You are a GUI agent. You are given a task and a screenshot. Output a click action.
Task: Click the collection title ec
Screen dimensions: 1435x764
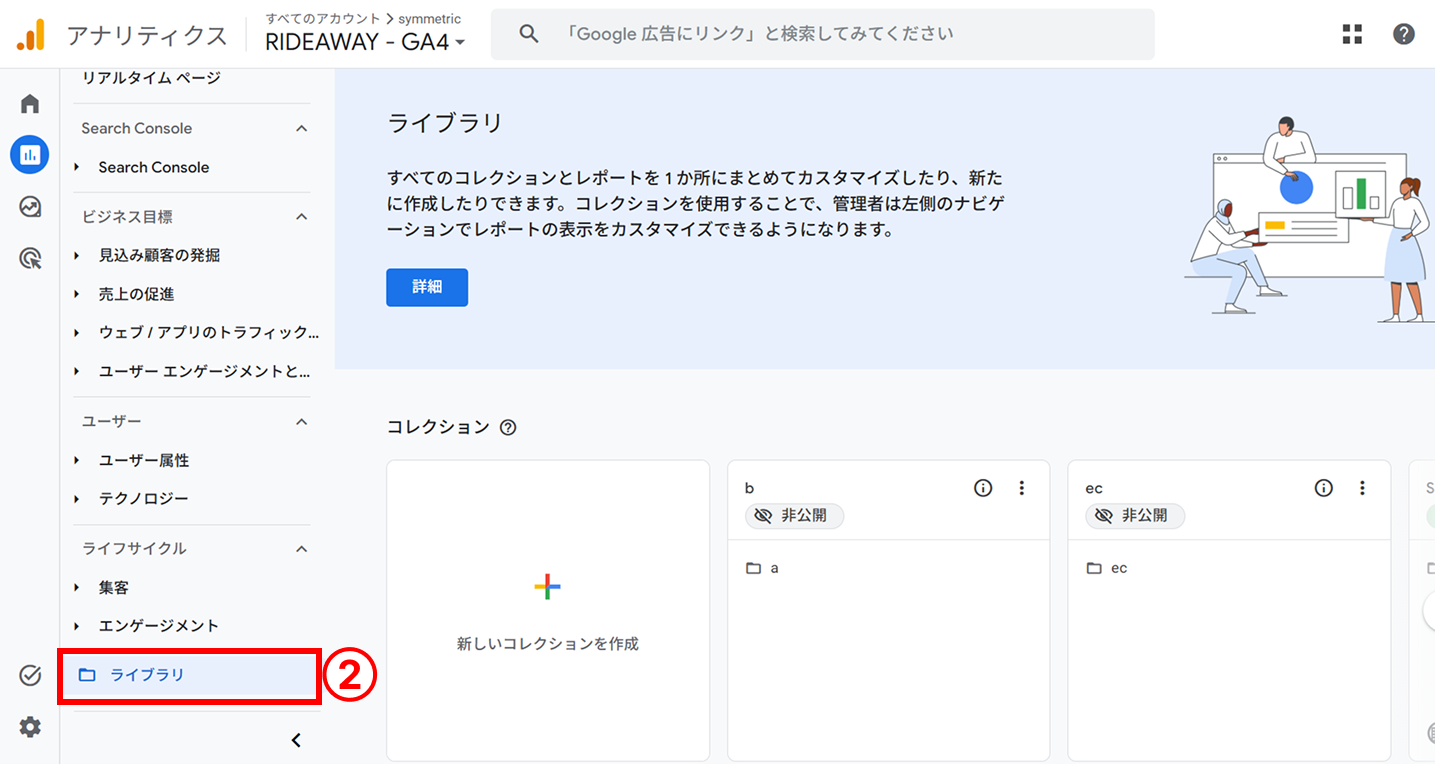(1094, 488)
